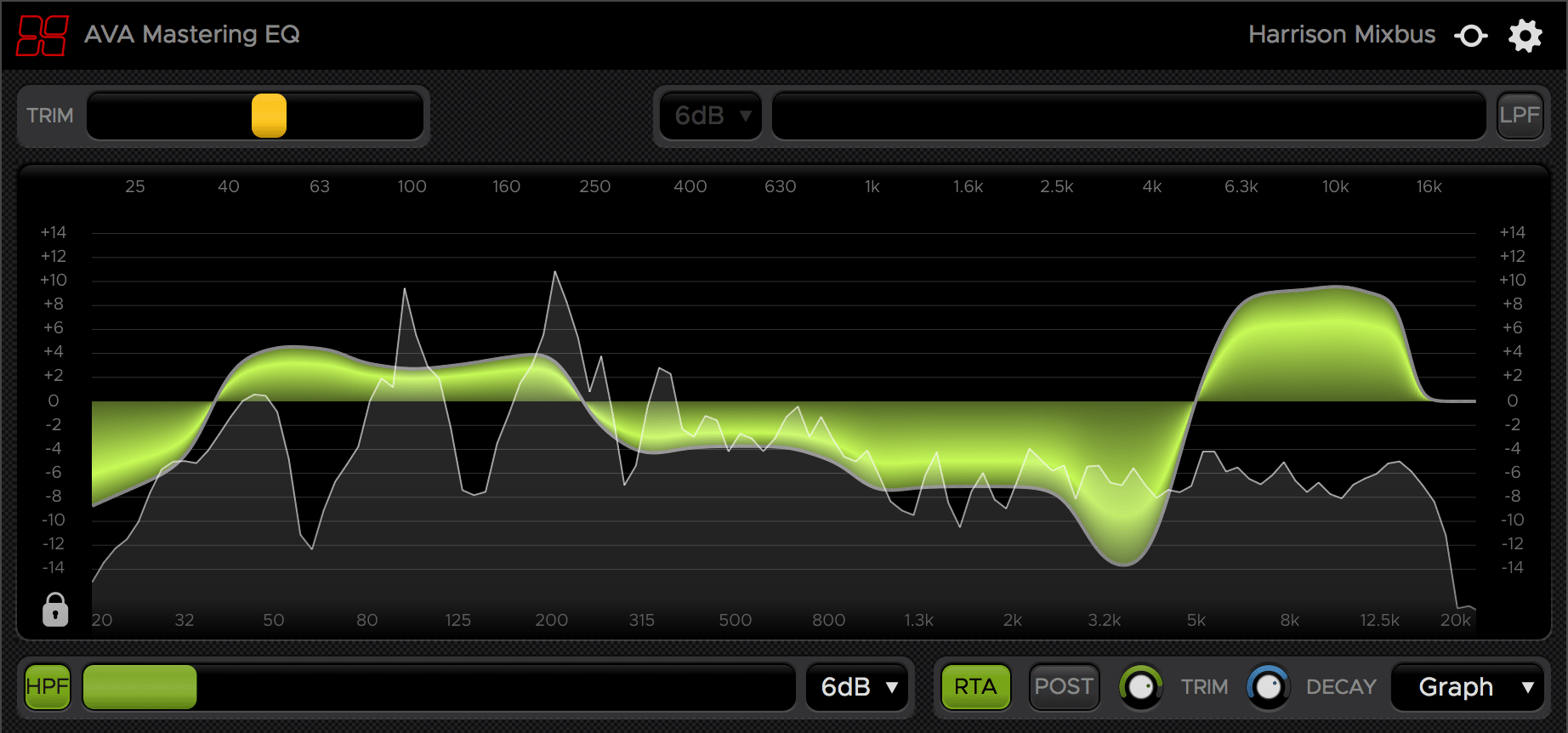Enable the LPF filter
This screenshot has width=1568, height=733.
pos(1520,115)
